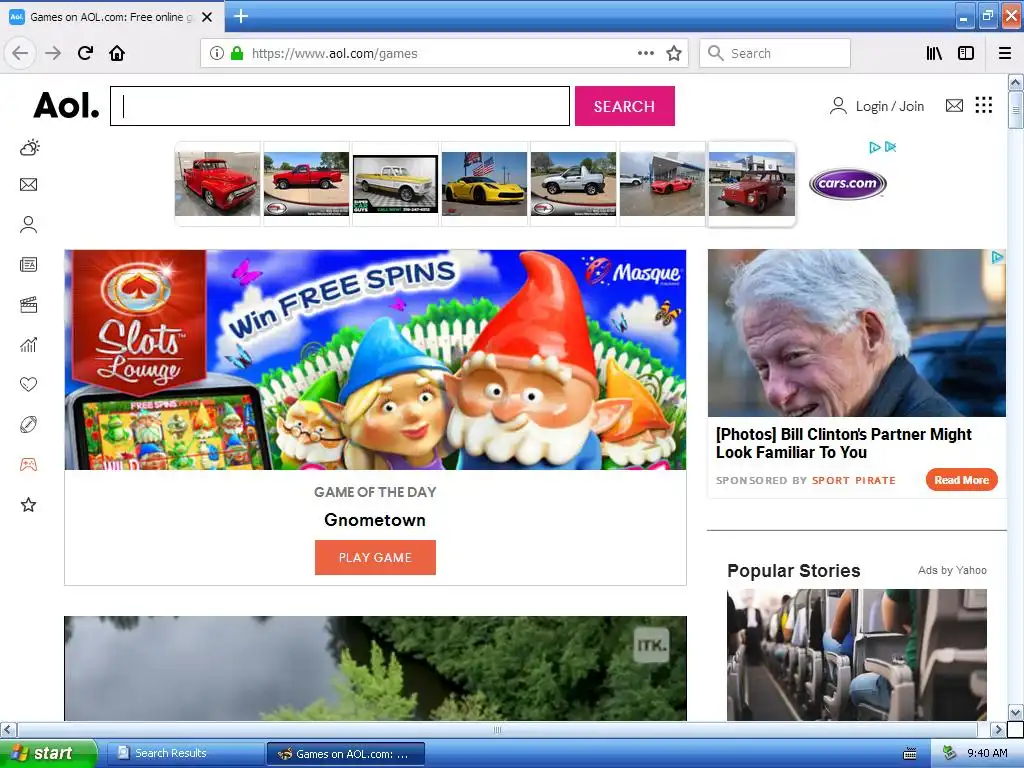Click the AdChoices icon above cars.com
The width and height of the screenshot is (1024, 768).
pos(875,147)
